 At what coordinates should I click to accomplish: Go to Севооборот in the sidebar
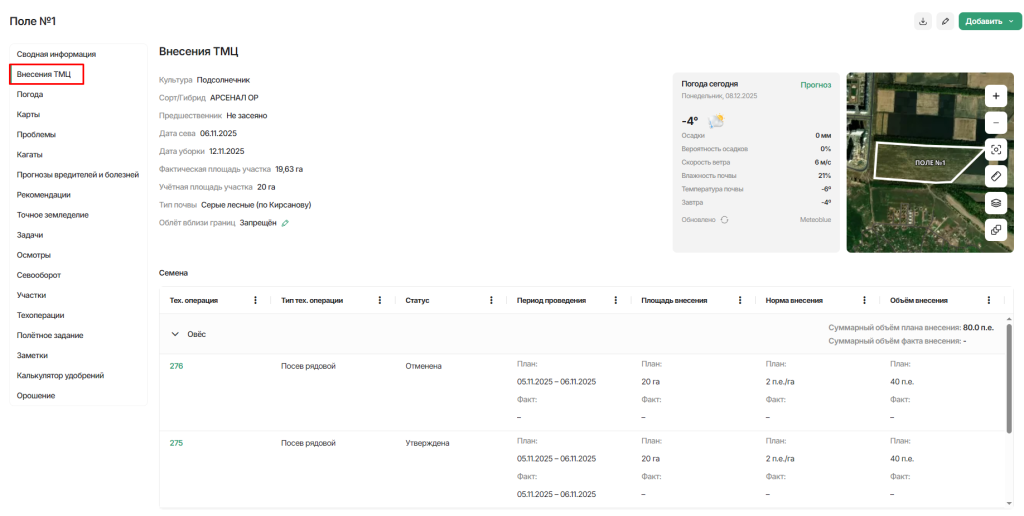tap(39, 275)
